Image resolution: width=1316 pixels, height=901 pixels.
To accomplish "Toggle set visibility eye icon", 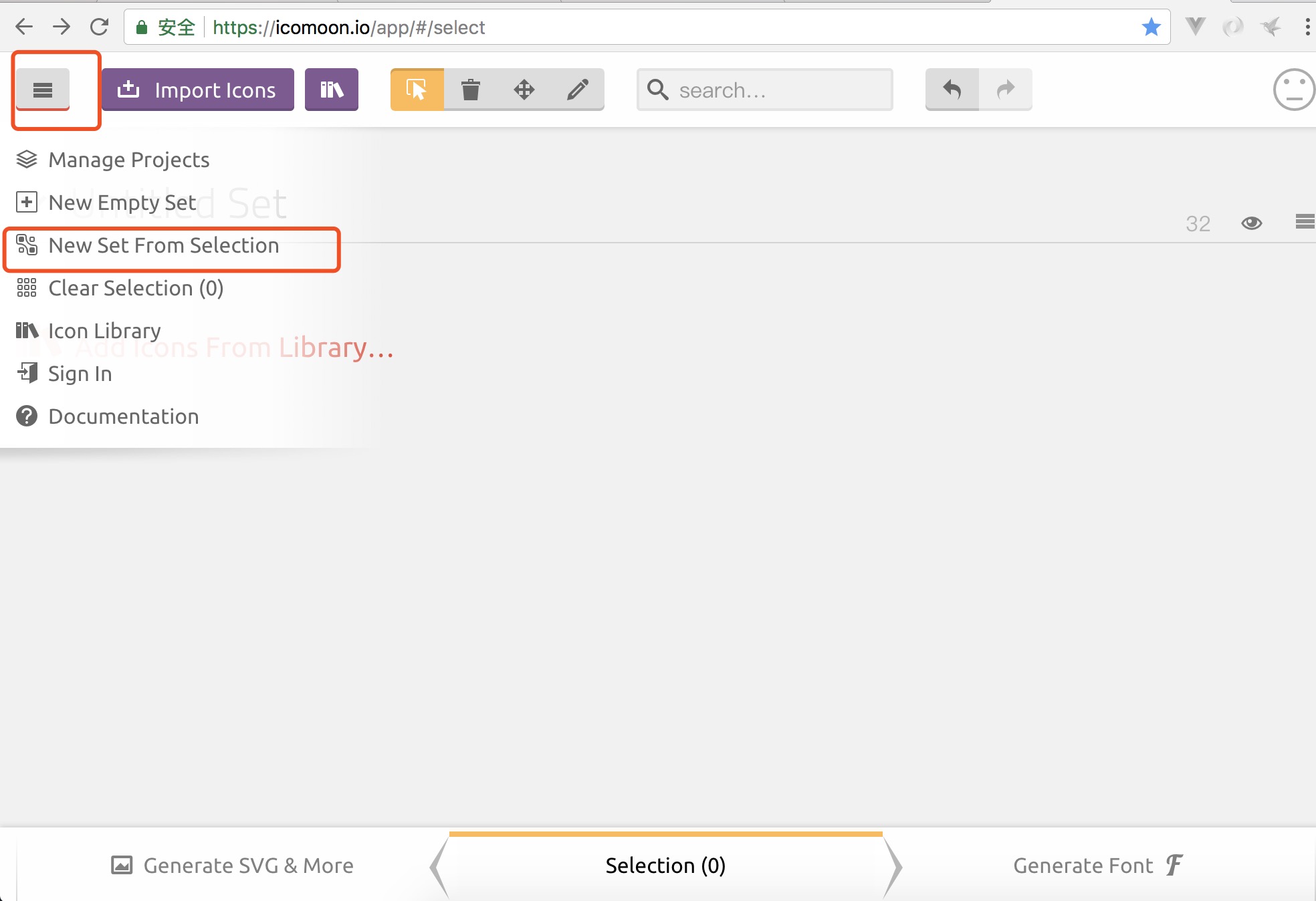I will coord(1252,223).
